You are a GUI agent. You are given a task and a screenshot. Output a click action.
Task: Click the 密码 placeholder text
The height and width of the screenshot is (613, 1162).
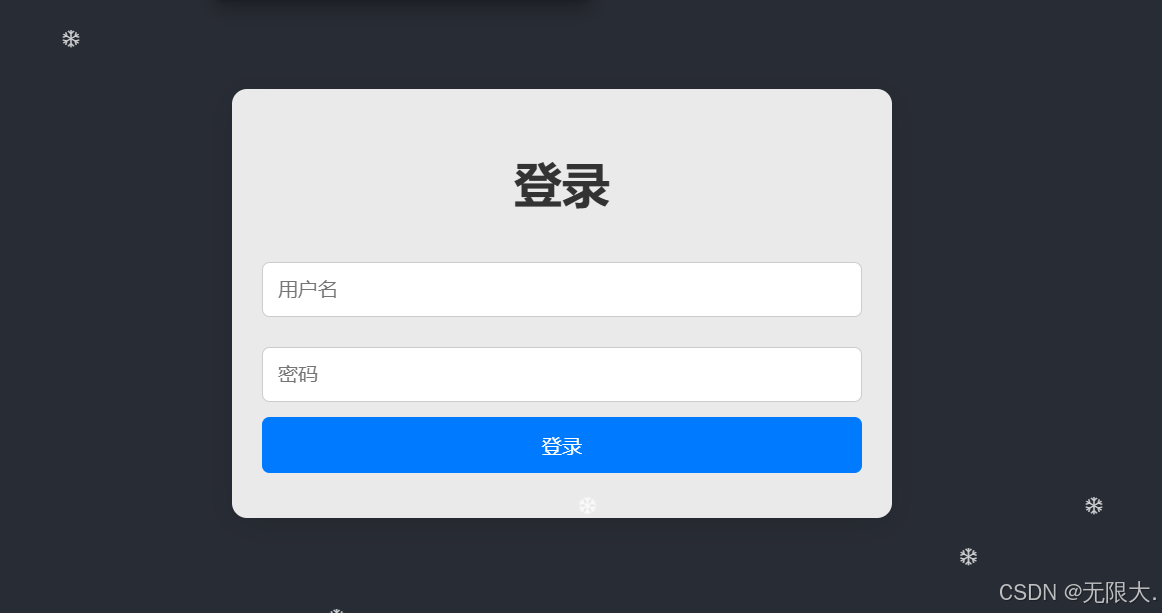298,374
